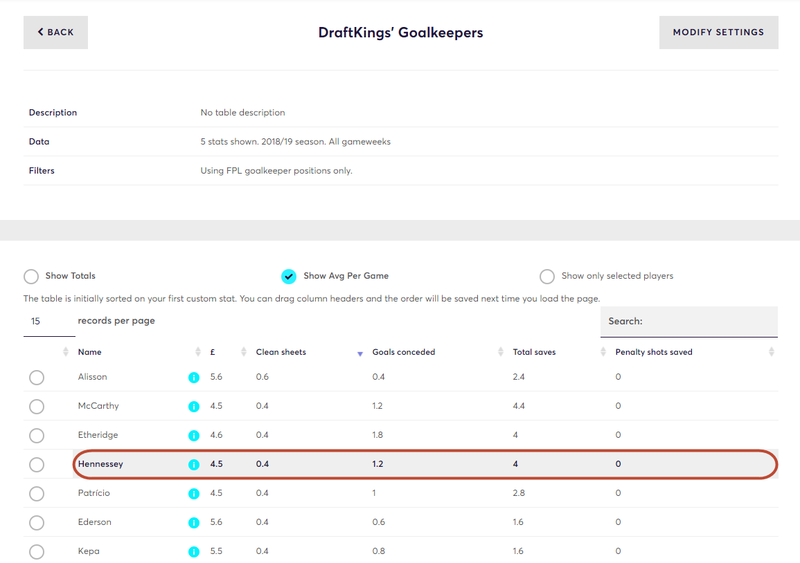Open Hennessey's player info icon
The height and width of the screenshot is (563, 800).
pos(194,465)
